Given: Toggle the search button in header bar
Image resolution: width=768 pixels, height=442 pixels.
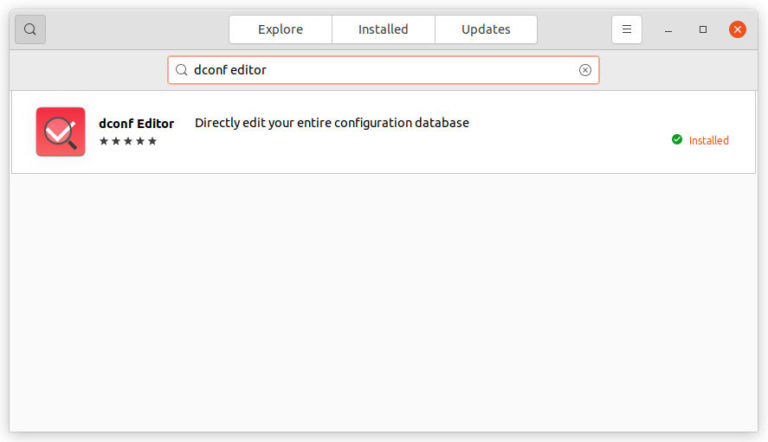Looking at the screenshot, I should pos(30,29).
